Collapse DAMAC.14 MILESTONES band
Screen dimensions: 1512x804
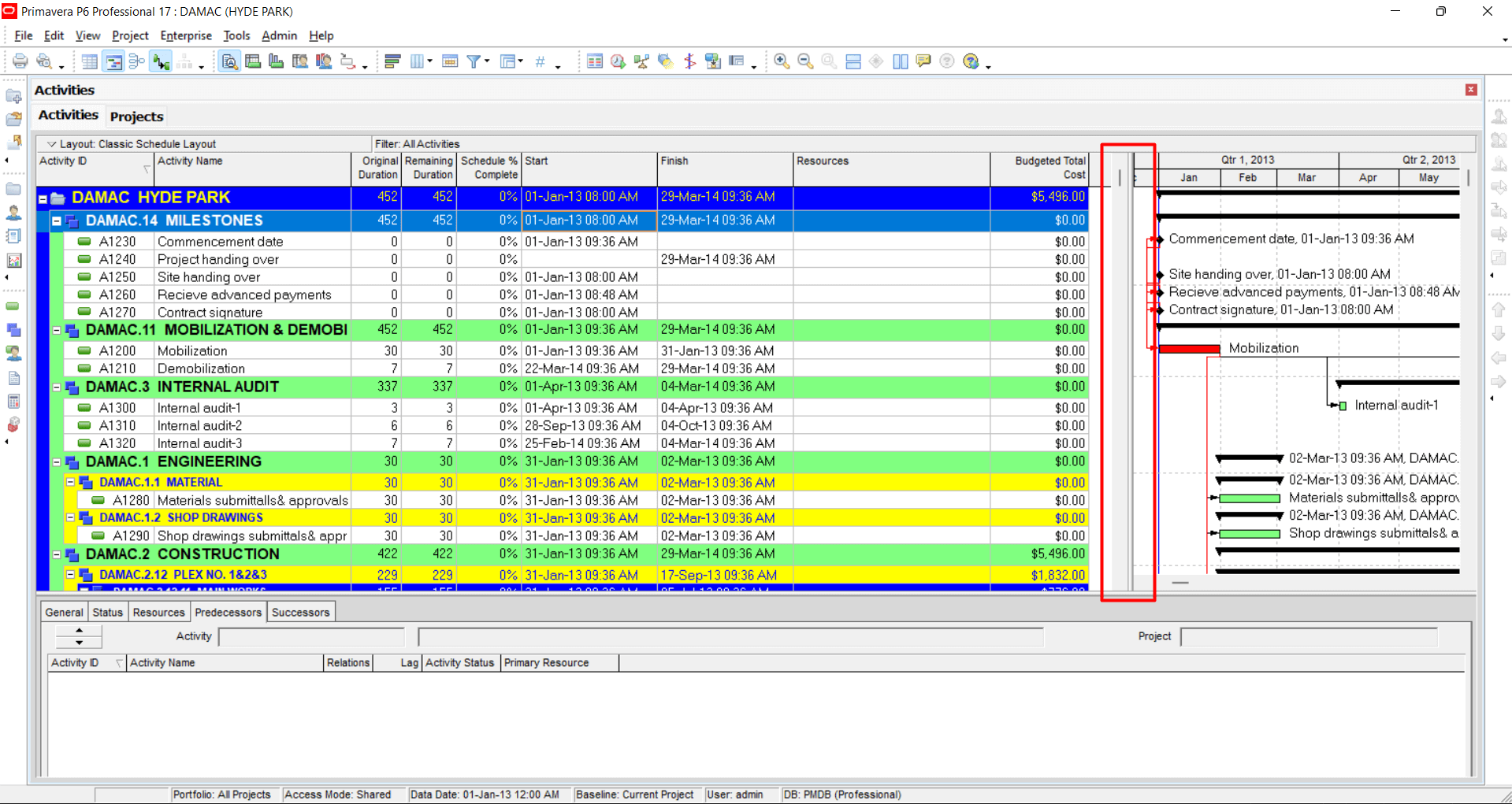pos(57,221)
